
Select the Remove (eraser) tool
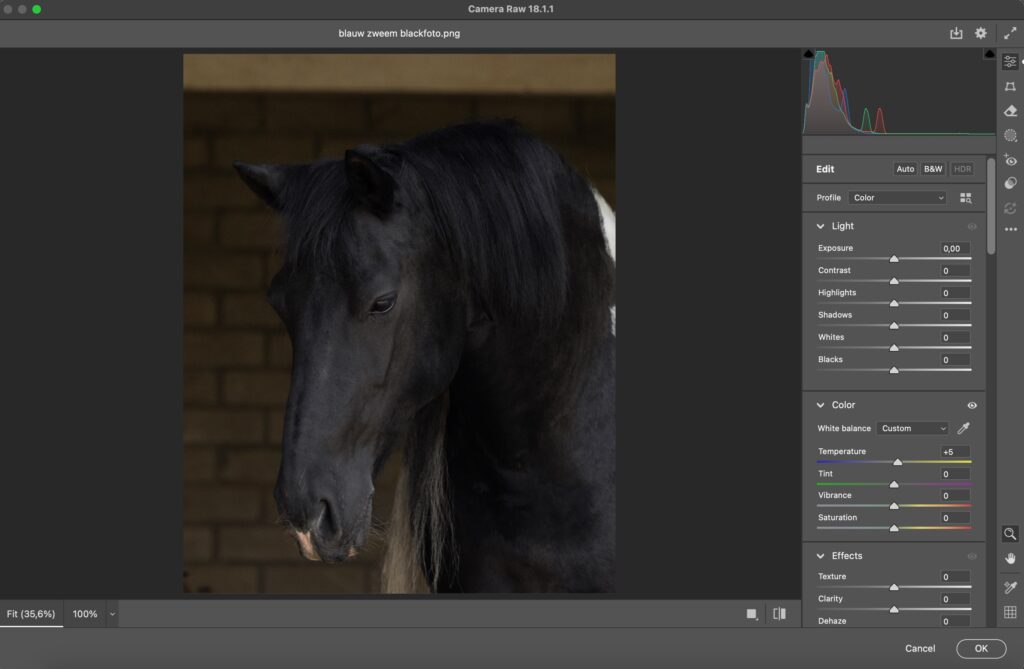1010,111
